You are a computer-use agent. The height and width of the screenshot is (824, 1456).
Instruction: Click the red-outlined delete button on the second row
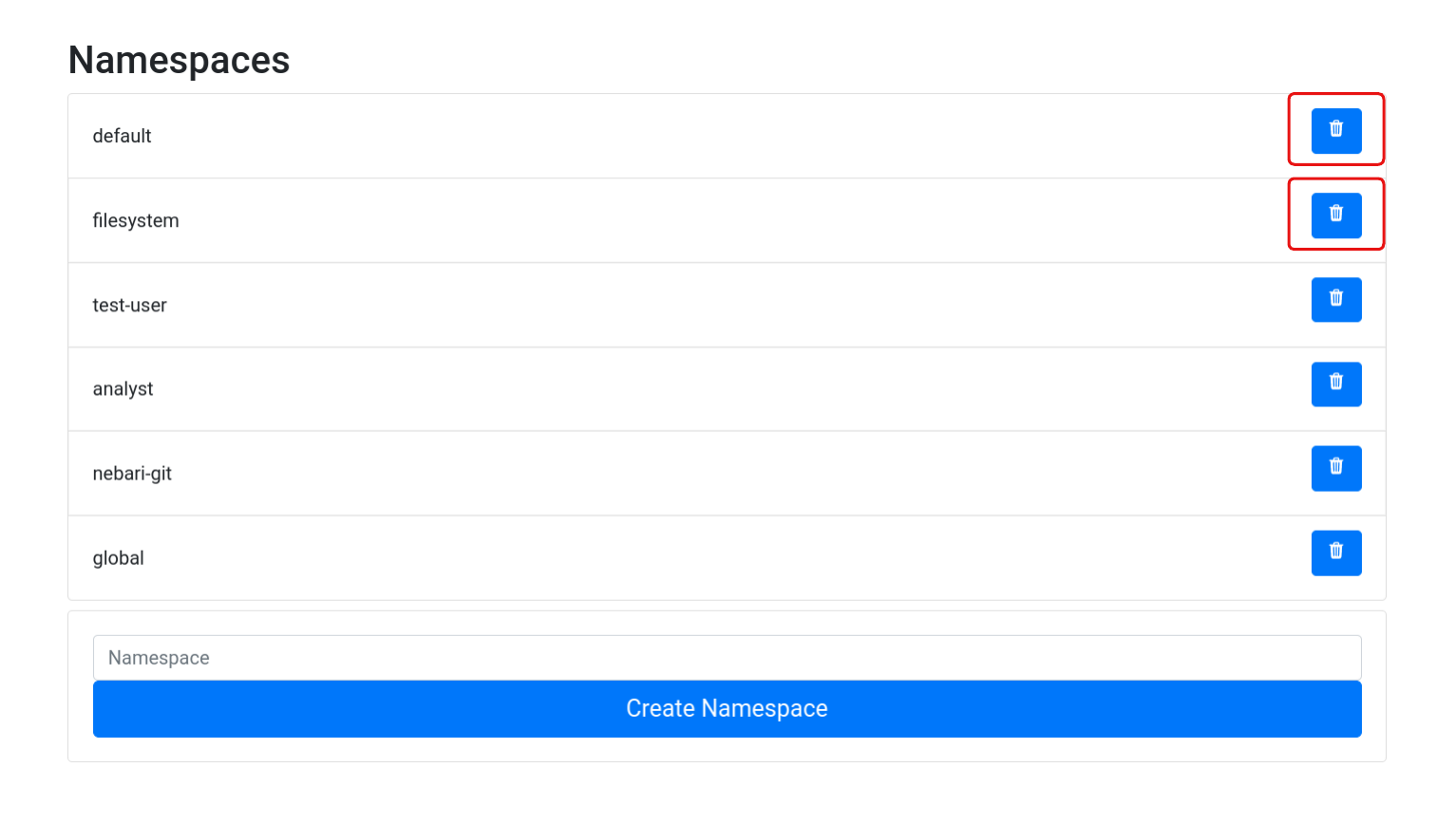1335,215
